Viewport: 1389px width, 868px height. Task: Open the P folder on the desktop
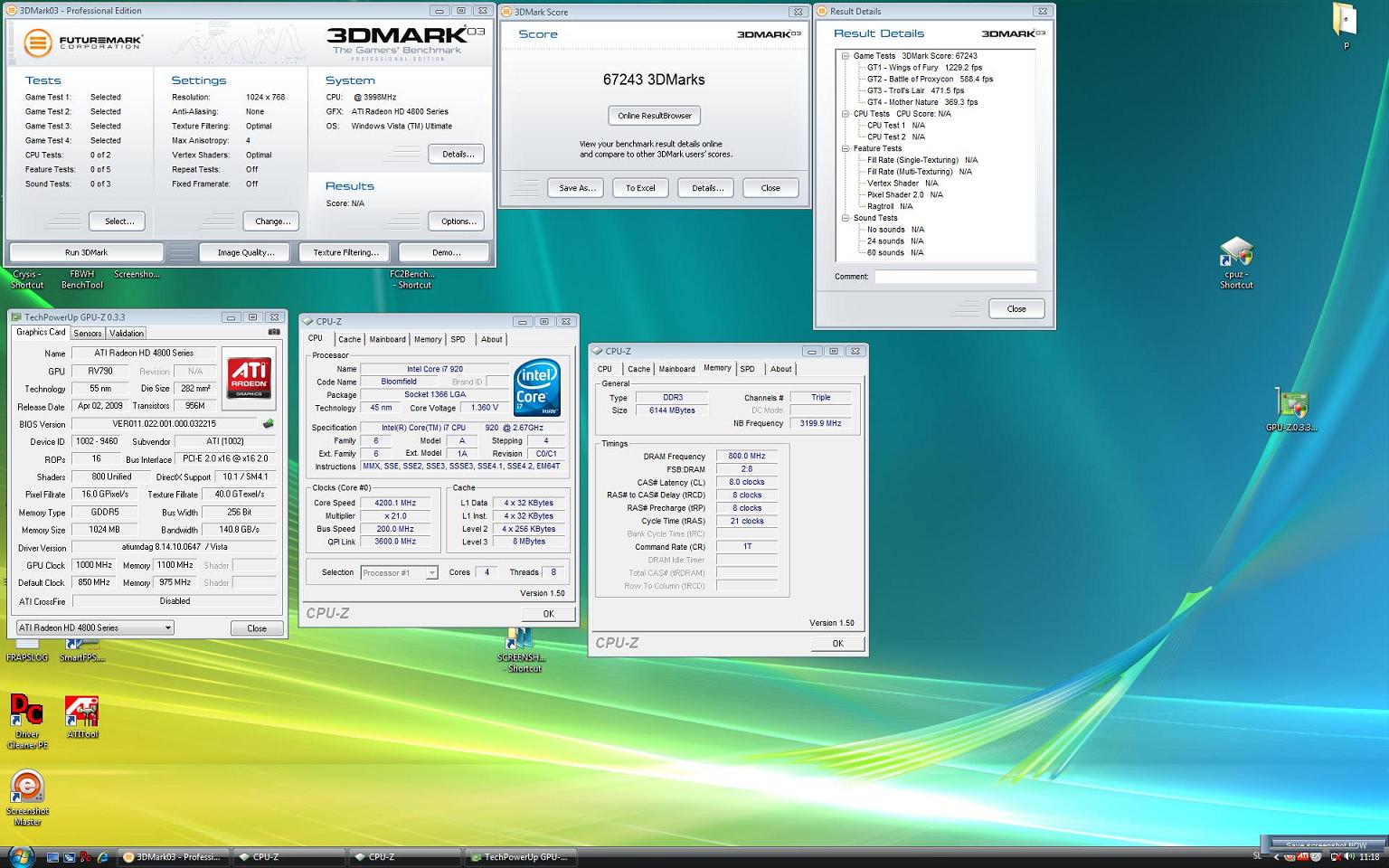tap(1346, 26)
